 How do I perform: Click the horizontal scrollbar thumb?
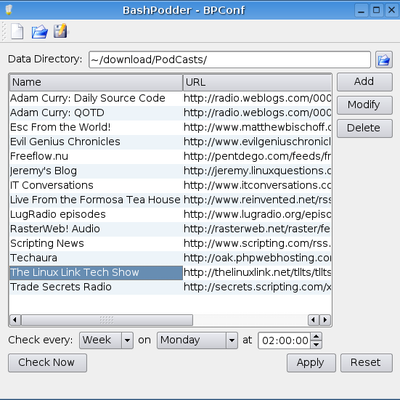(107, 320)
